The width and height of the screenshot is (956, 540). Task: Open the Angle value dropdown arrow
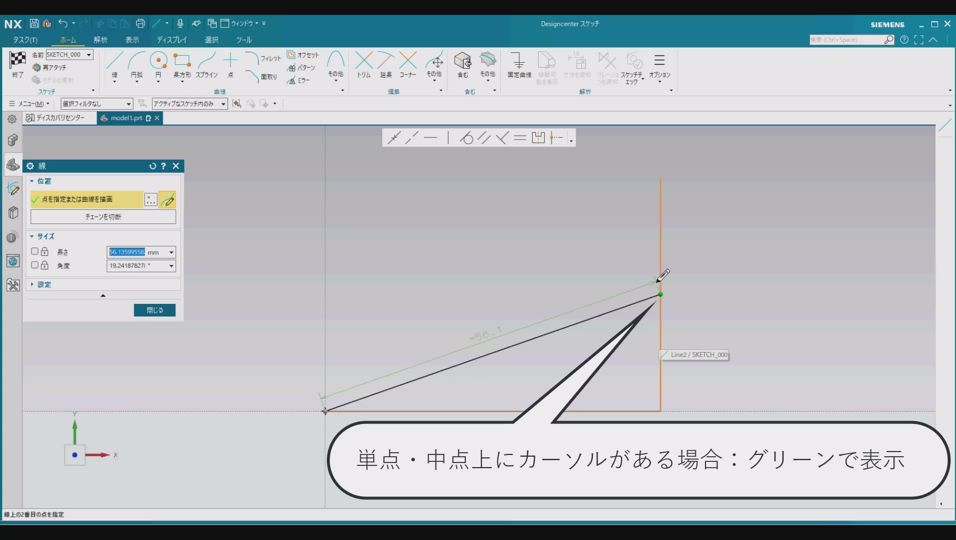(171, 266)
